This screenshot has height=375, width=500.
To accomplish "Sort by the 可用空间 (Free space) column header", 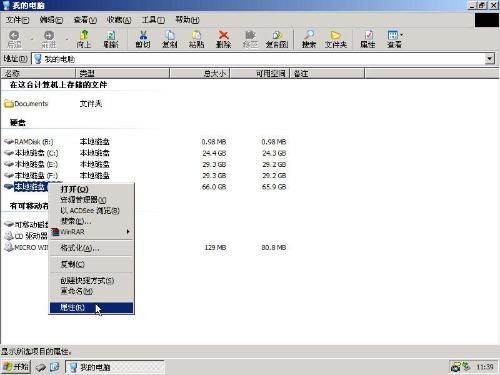I will click(x=260, y=73).
